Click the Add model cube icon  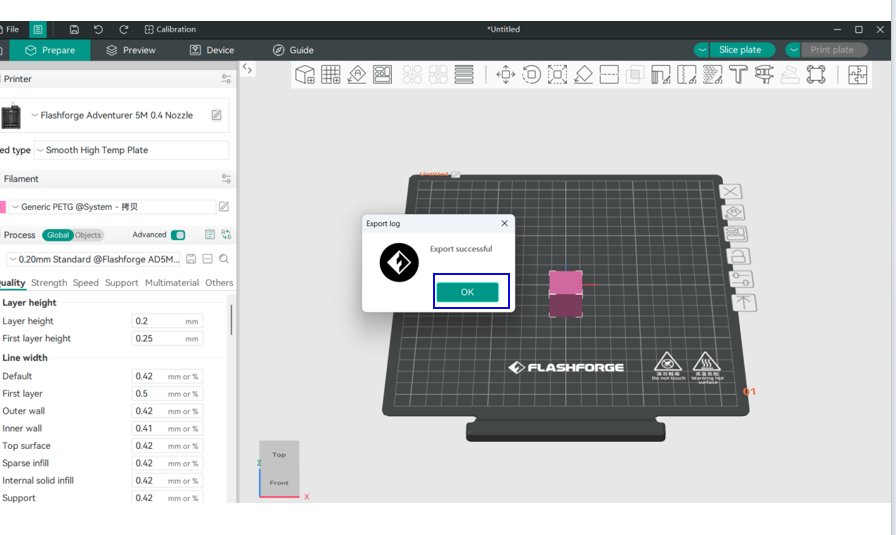tap(305, 75)
